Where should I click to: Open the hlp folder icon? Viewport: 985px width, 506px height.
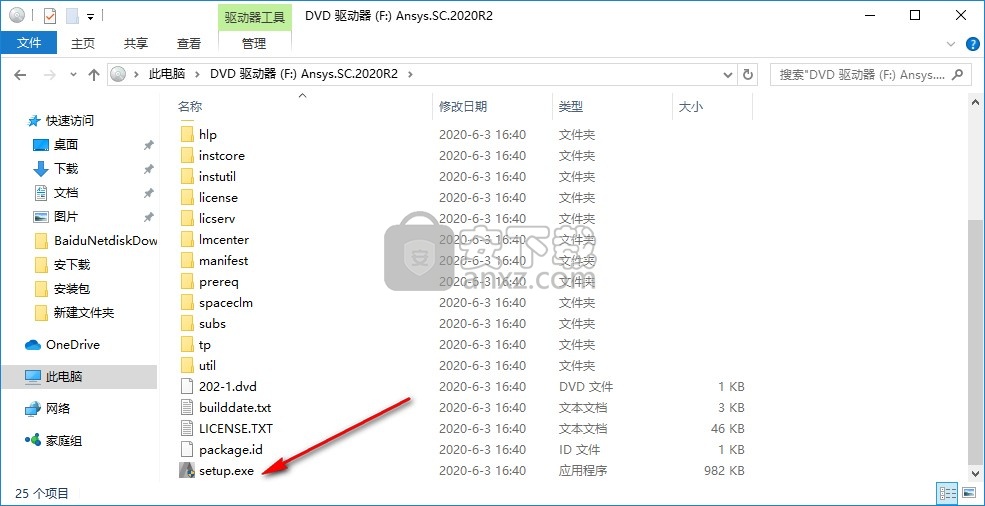[x=187, y=135]
